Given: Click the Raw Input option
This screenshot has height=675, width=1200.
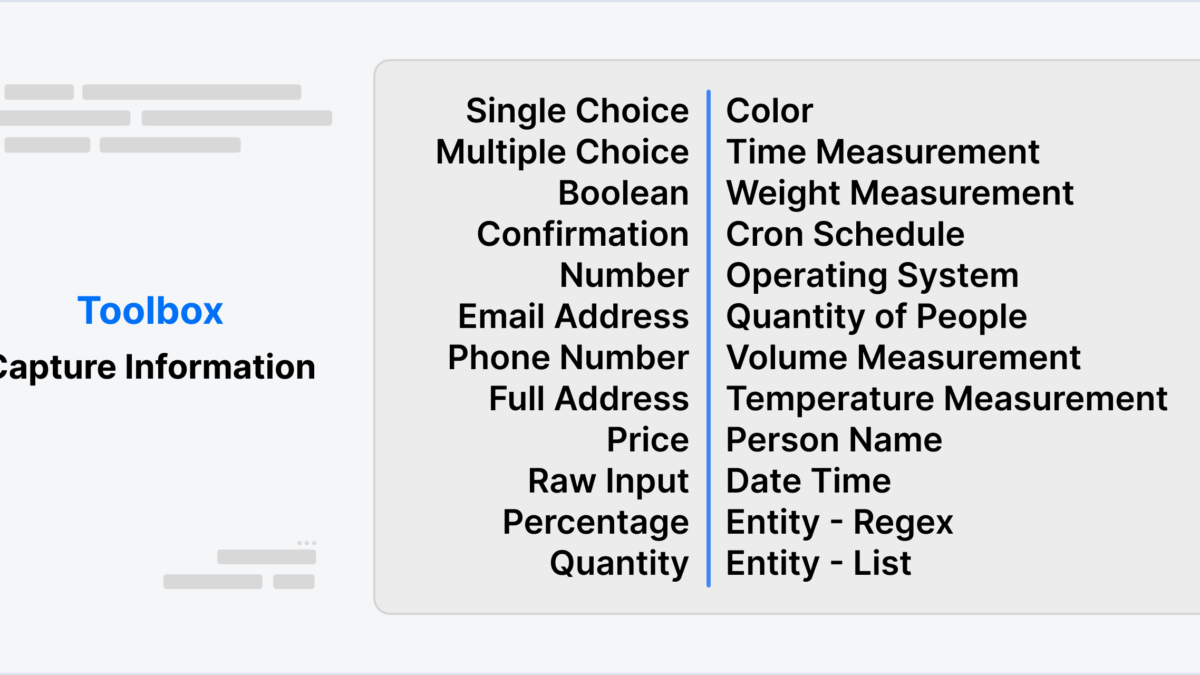Looking at the screenshot, I should point(608,481).
